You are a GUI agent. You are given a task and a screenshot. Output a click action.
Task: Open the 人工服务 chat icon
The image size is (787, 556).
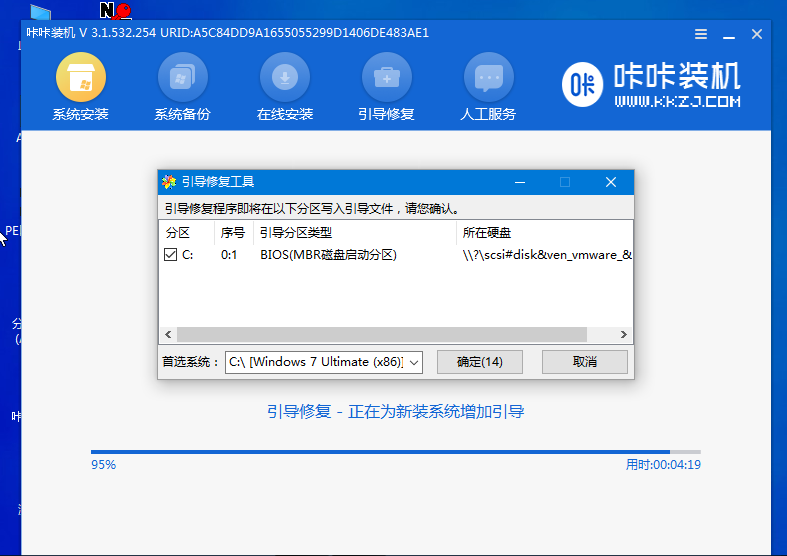click(x=488, y=77)
